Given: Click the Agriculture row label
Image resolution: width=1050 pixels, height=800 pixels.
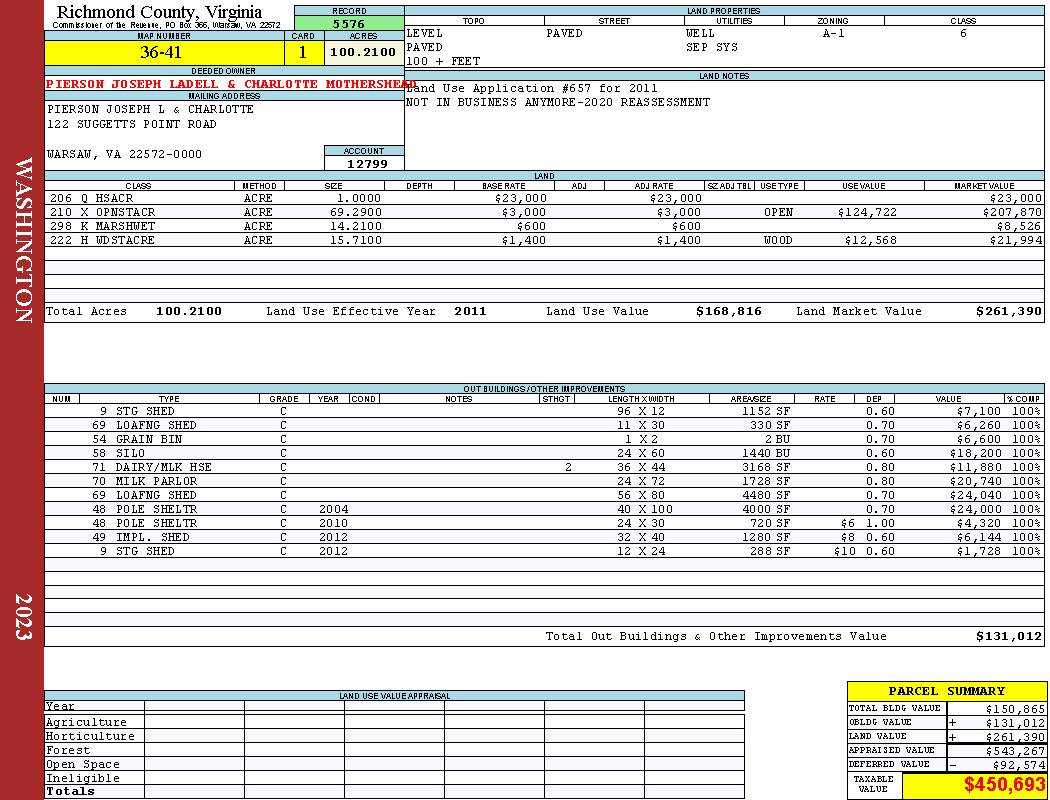Looking at the screenshot, I should 86,722.
